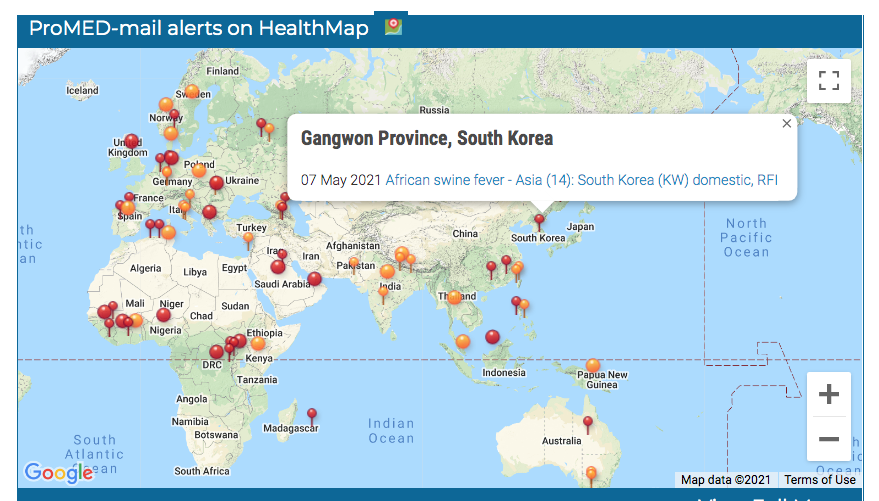Select the orange pin on Turkey

point(248,240)
